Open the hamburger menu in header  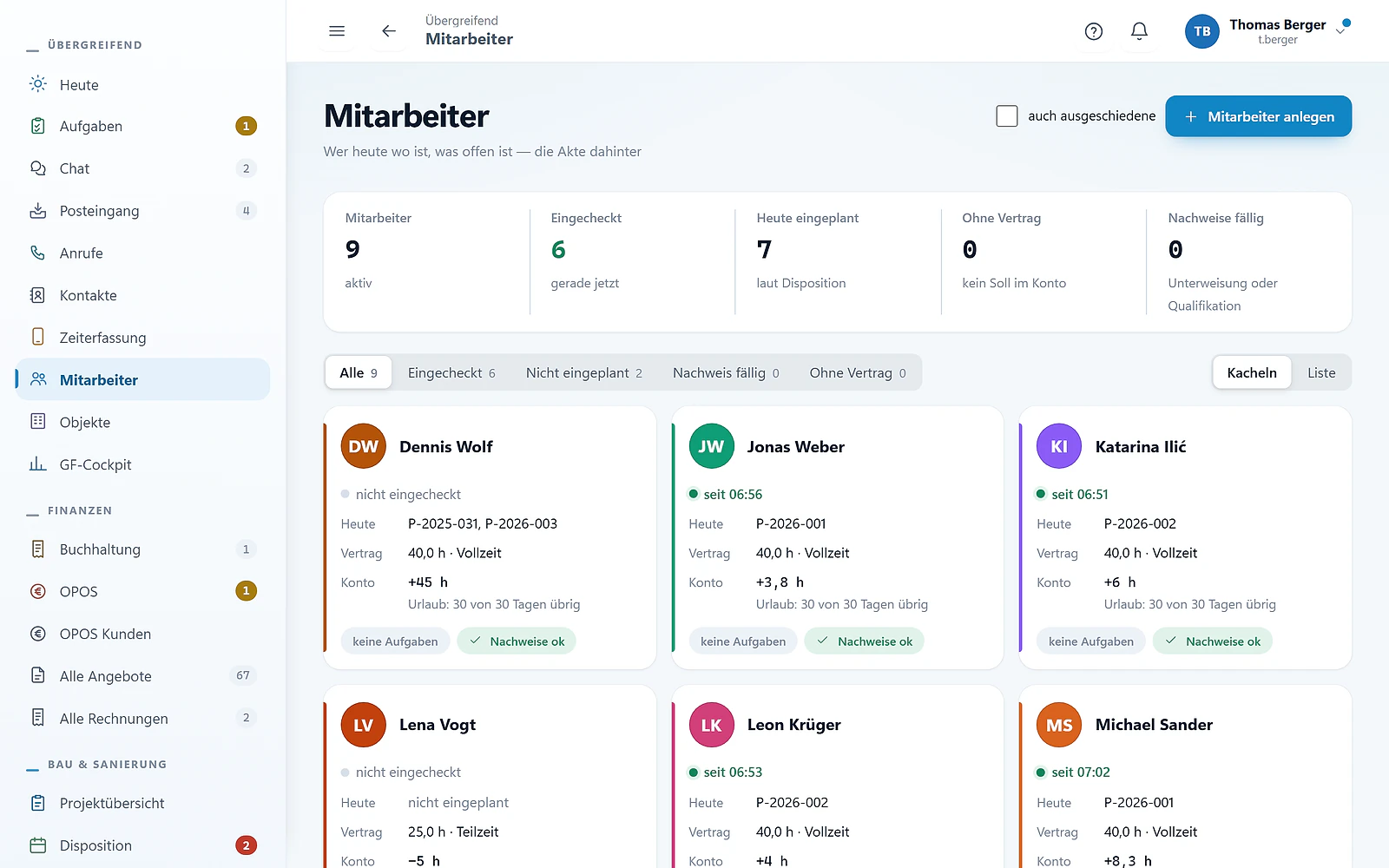pyautogui.click(x=337, y=31)
